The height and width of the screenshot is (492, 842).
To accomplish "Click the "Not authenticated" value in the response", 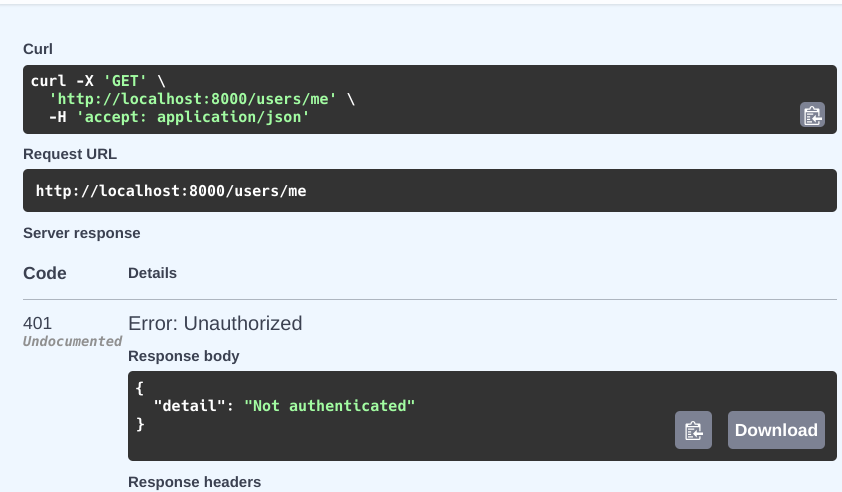I will (x=329, y=405).
